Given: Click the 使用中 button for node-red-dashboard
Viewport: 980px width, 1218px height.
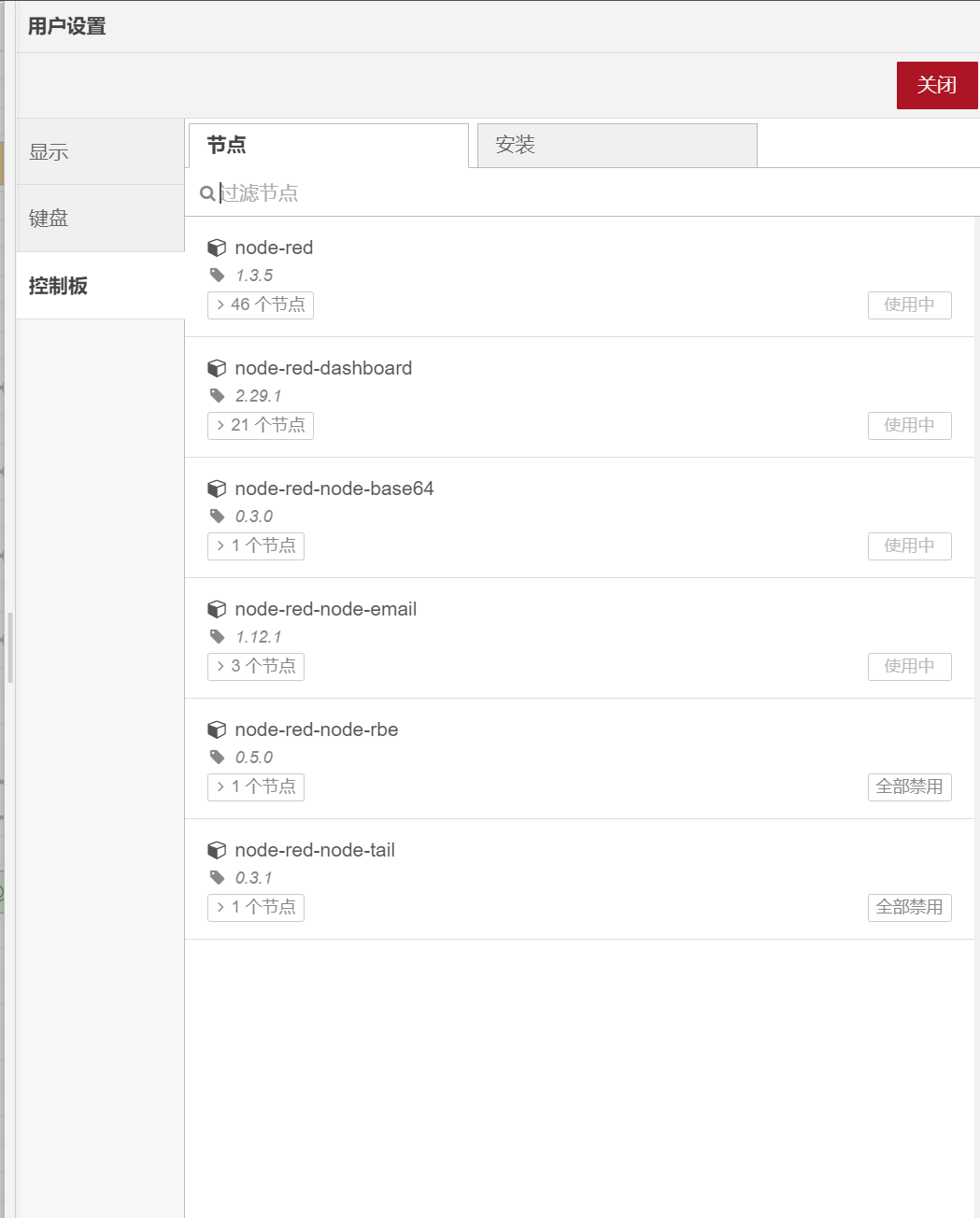Looking at the screenshot, I should coord(909,425).
